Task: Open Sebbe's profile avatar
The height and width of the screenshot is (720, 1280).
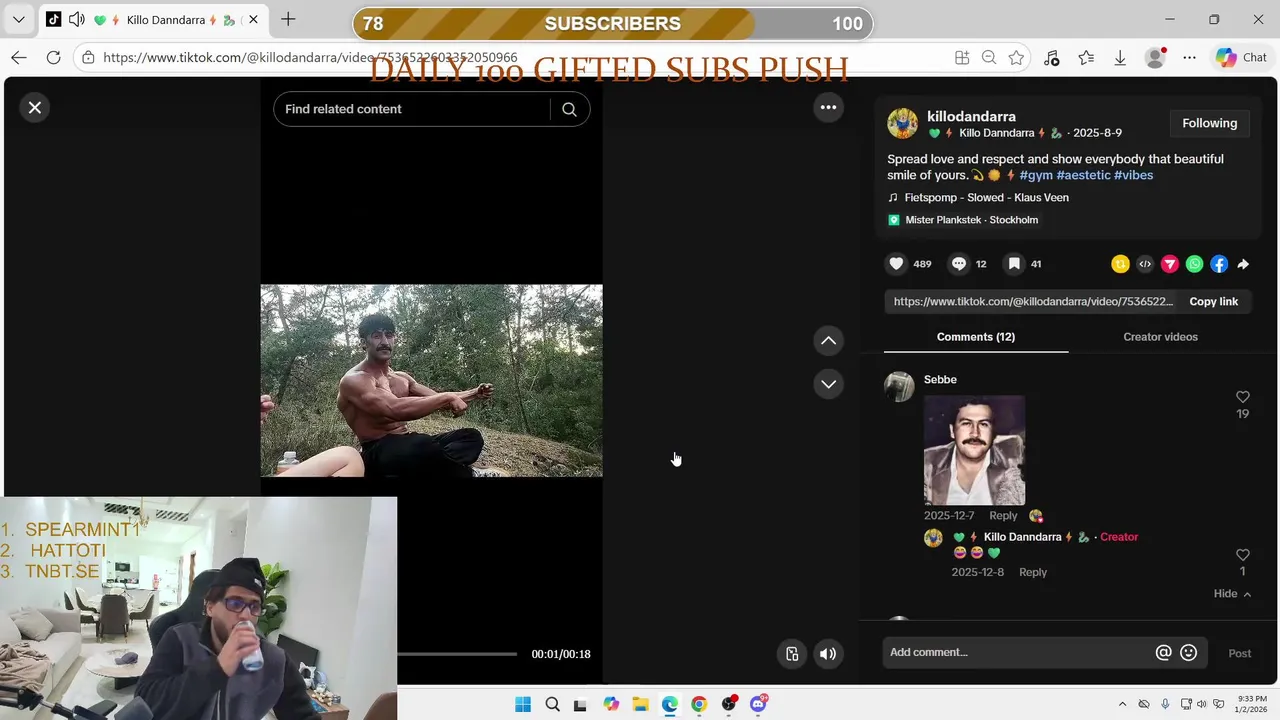Action: [x=899, y=387]
